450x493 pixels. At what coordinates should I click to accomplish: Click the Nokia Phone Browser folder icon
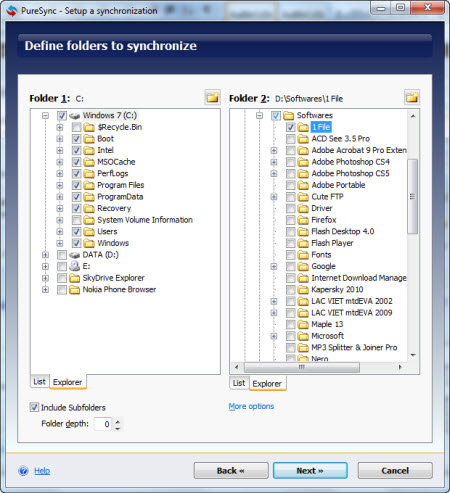74,290
